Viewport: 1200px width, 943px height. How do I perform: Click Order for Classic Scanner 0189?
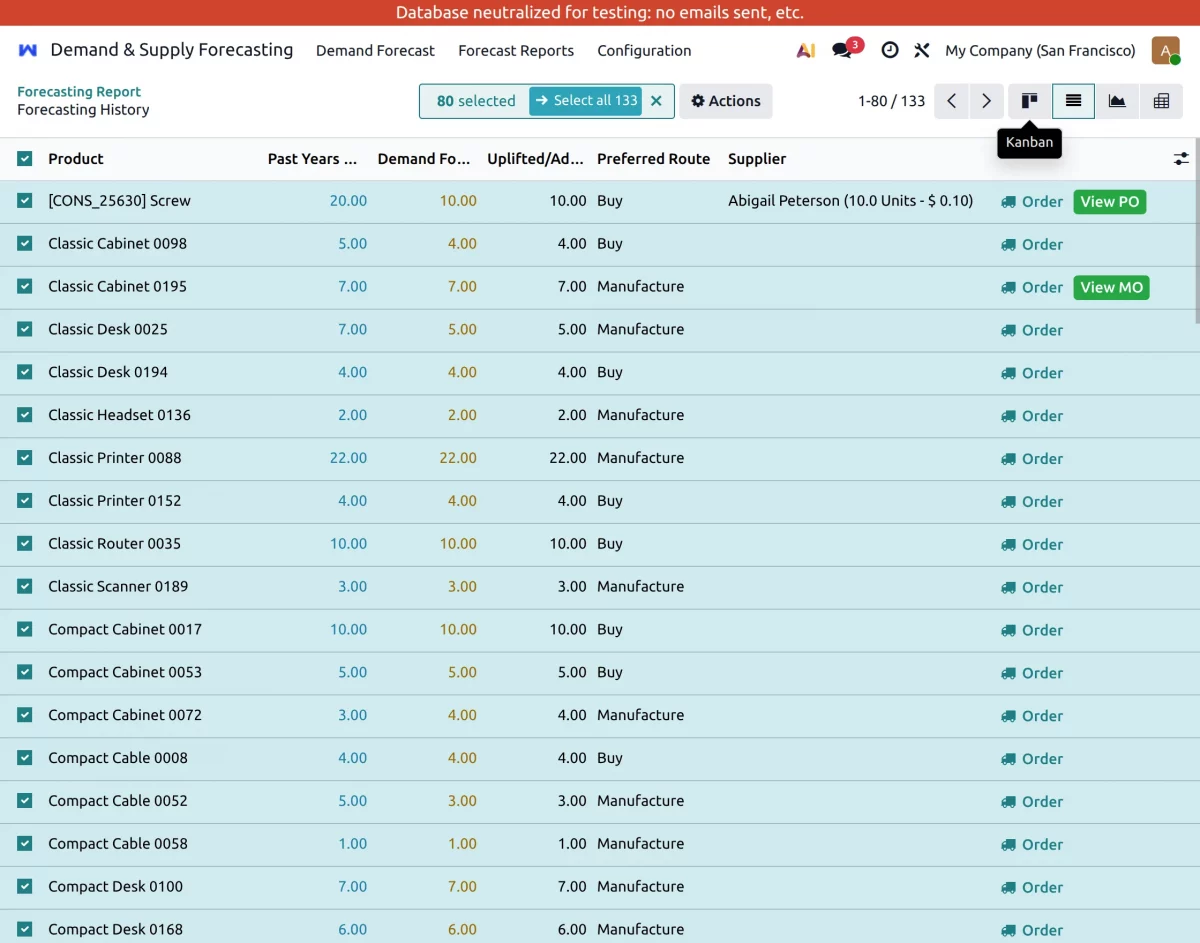coord(1032,588)
